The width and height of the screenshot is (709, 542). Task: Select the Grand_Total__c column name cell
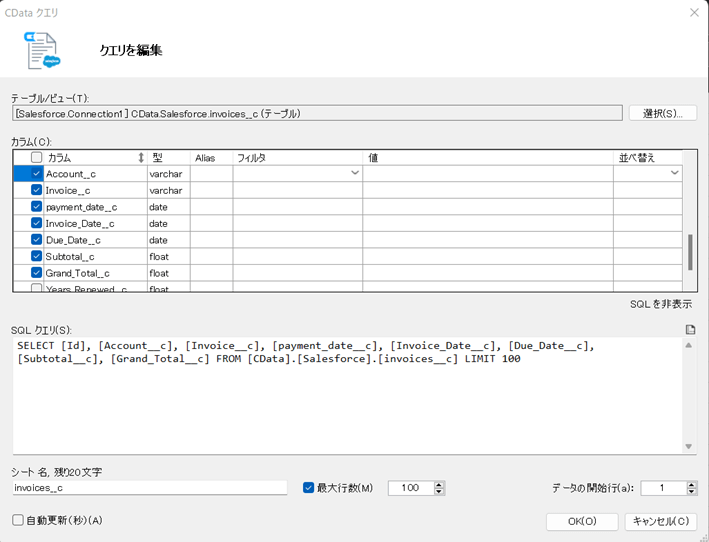pyautogui.click(x=95, y=273)
